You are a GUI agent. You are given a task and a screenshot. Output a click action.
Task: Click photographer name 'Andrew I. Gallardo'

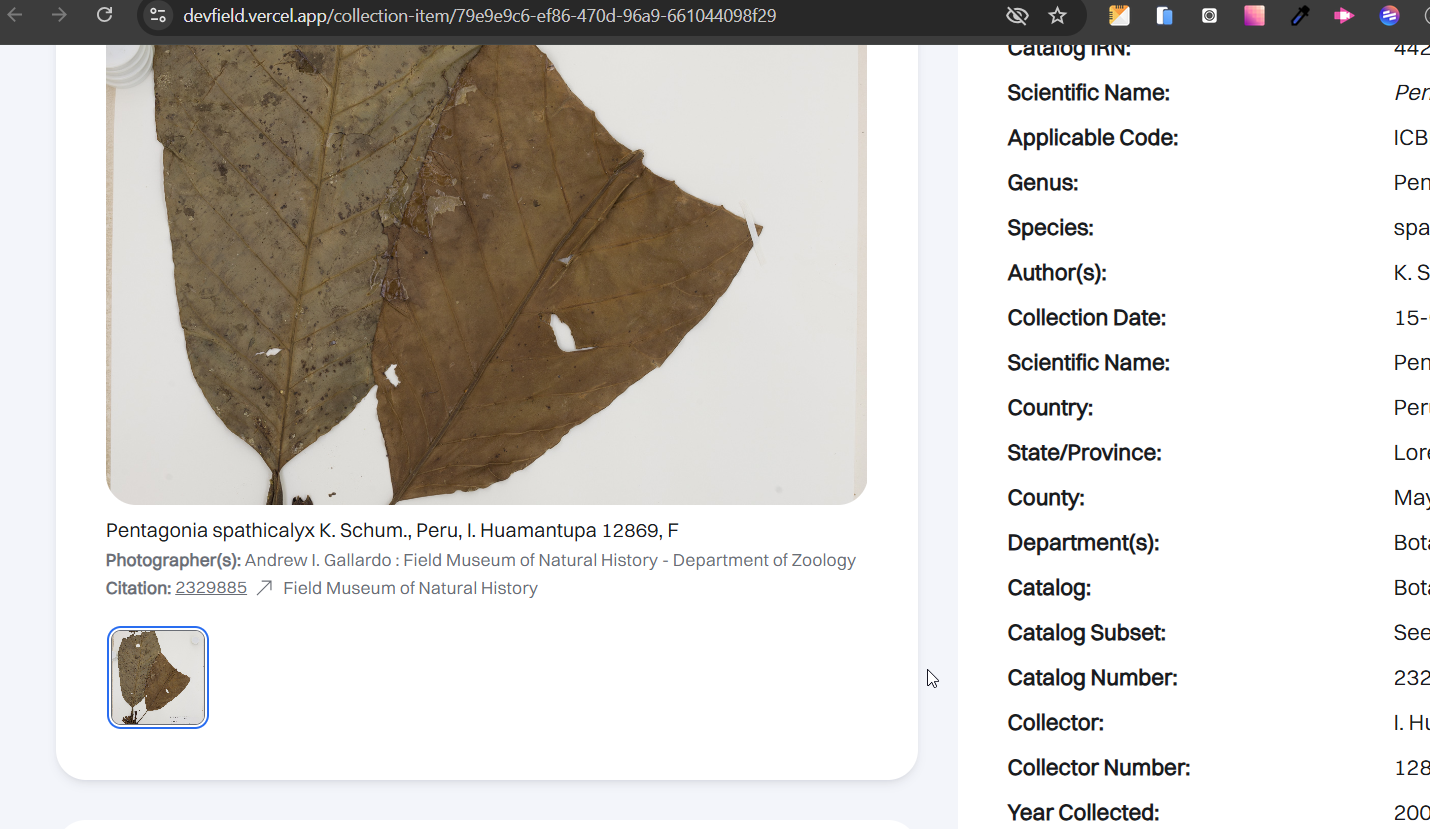coord(318,560)
